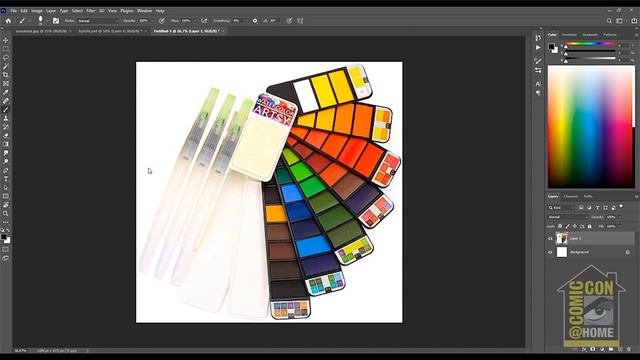Switch to the Paths tab
640x360 pixels.
588,196
